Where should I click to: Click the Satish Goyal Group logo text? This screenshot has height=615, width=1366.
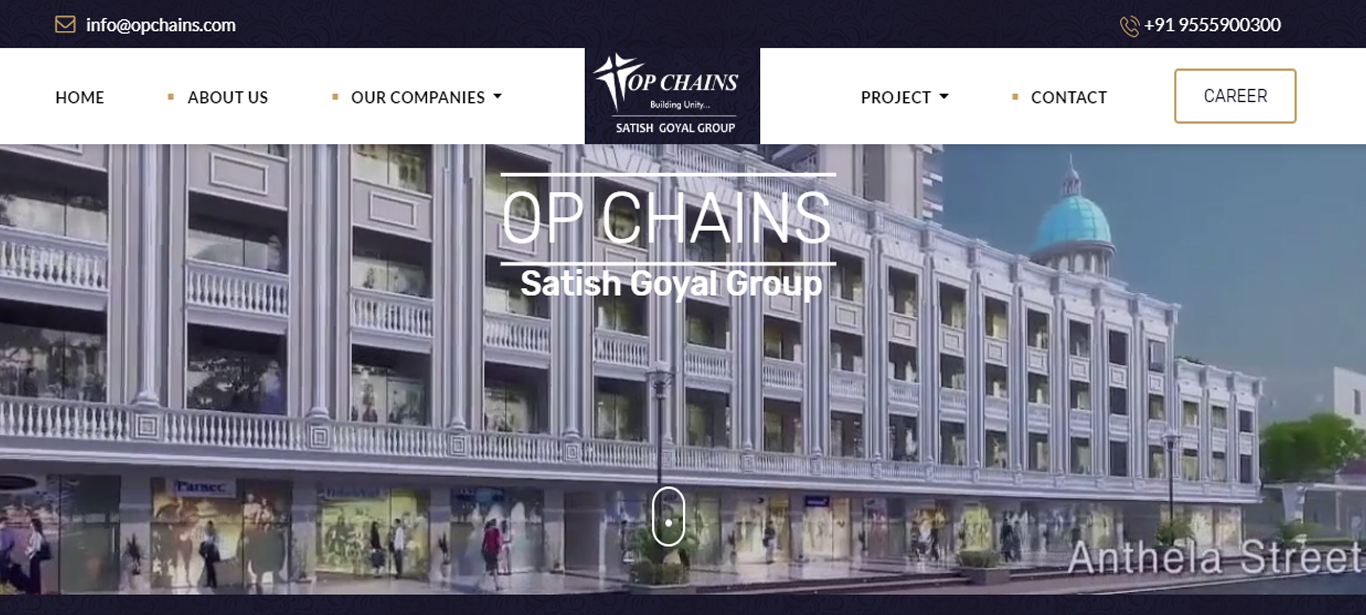(675, 128)
